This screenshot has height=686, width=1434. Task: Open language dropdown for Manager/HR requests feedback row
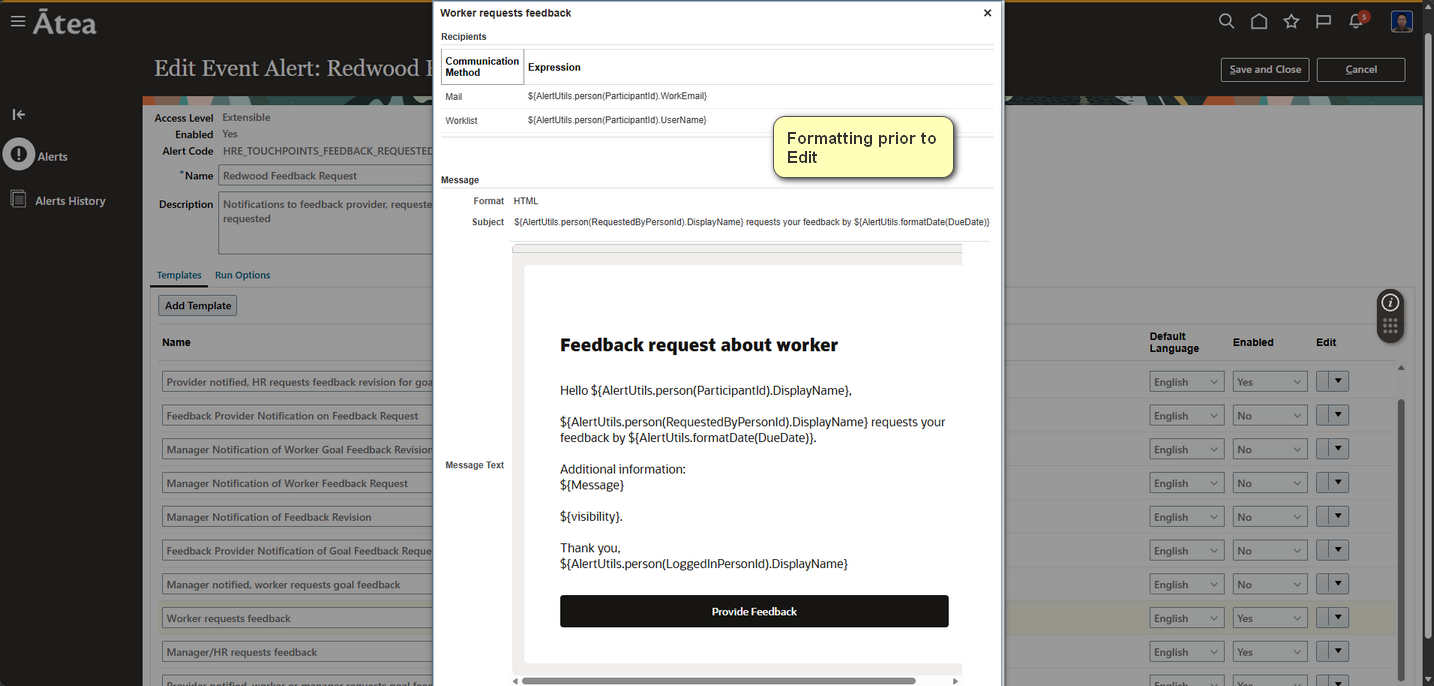1187,652
